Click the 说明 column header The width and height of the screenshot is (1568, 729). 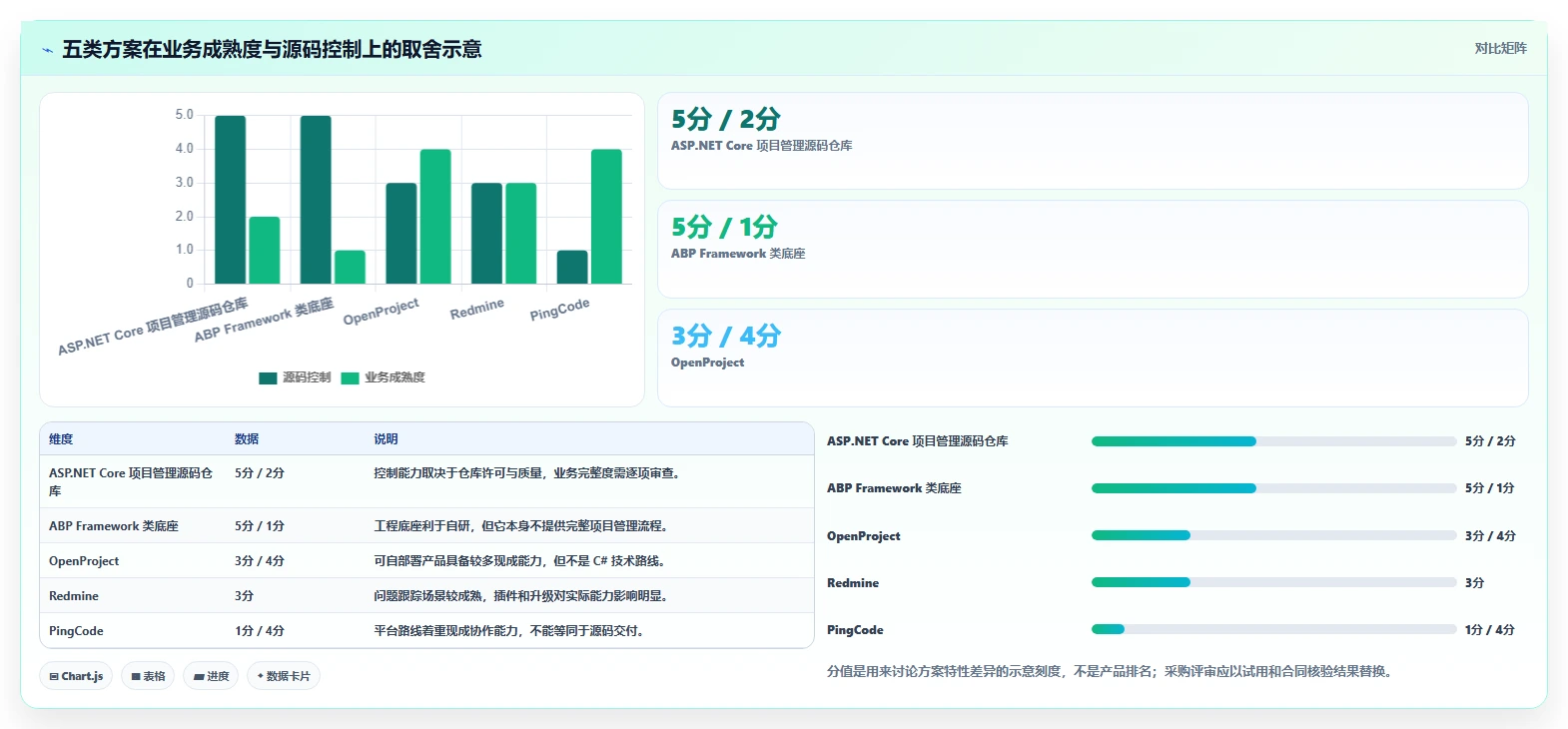[x=386, y=439]
